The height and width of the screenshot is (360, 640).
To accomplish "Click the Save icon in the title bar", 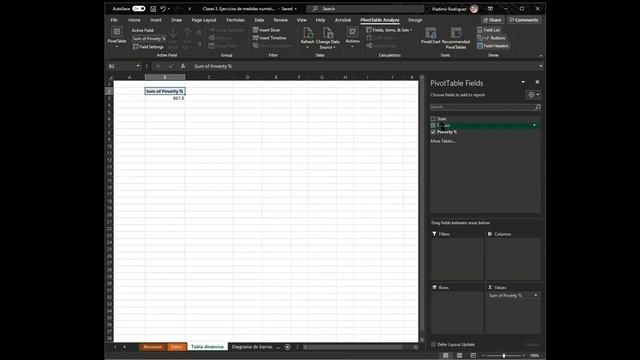I will coord(153,9).
